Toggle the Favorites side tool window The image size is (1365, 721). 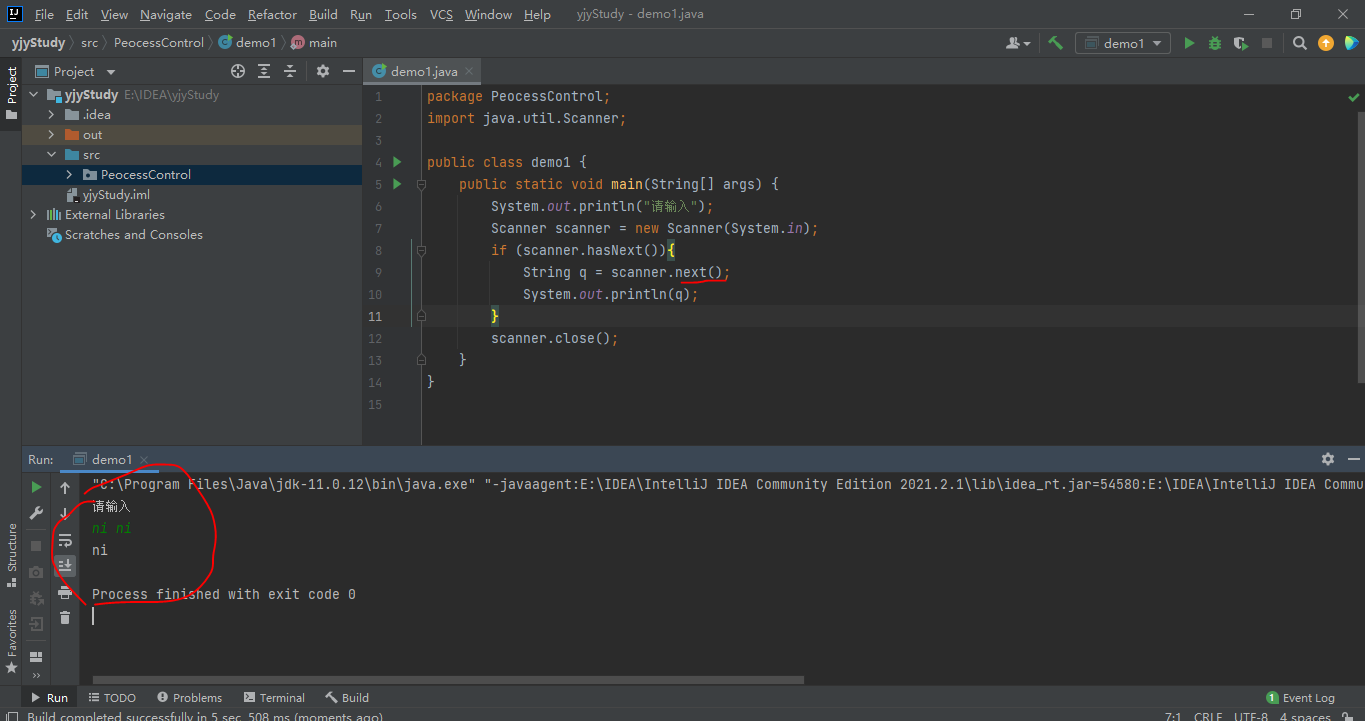tap(11, 640)
